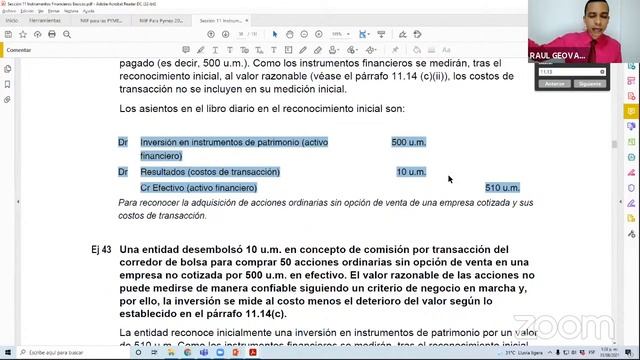Open Adobe Acrobat from the taskbar

[253, 352]
